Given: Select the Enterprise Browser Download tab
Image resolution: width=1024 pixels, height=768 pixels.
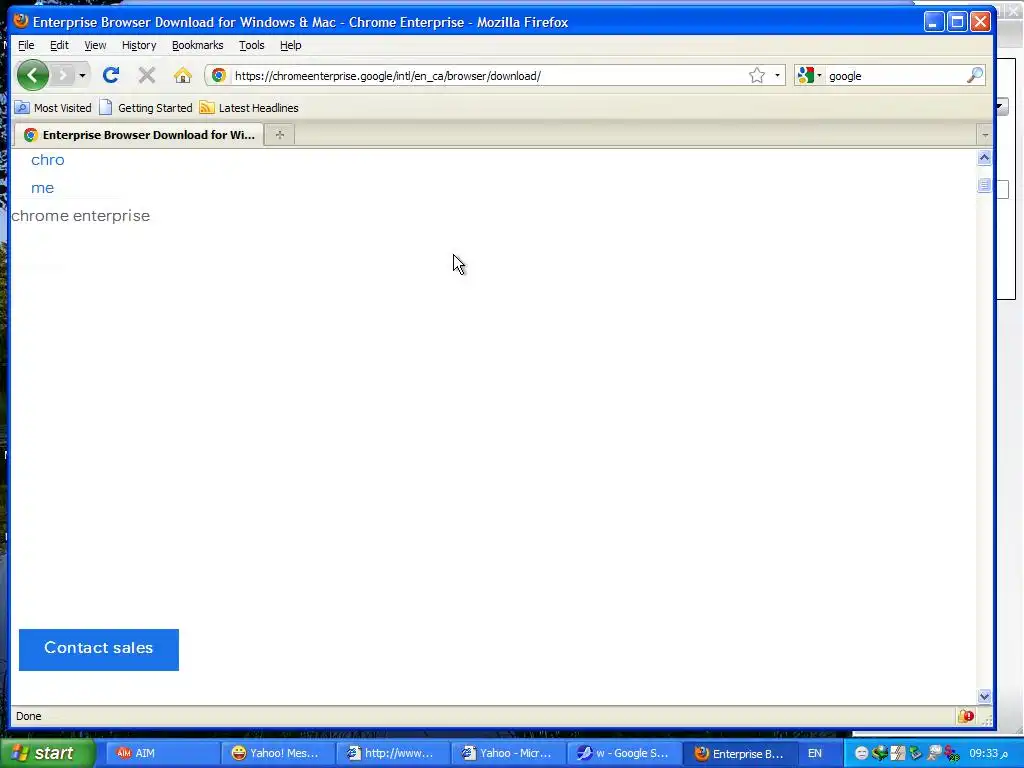Looking at the screenshot, I should click(x=138, y=135).
